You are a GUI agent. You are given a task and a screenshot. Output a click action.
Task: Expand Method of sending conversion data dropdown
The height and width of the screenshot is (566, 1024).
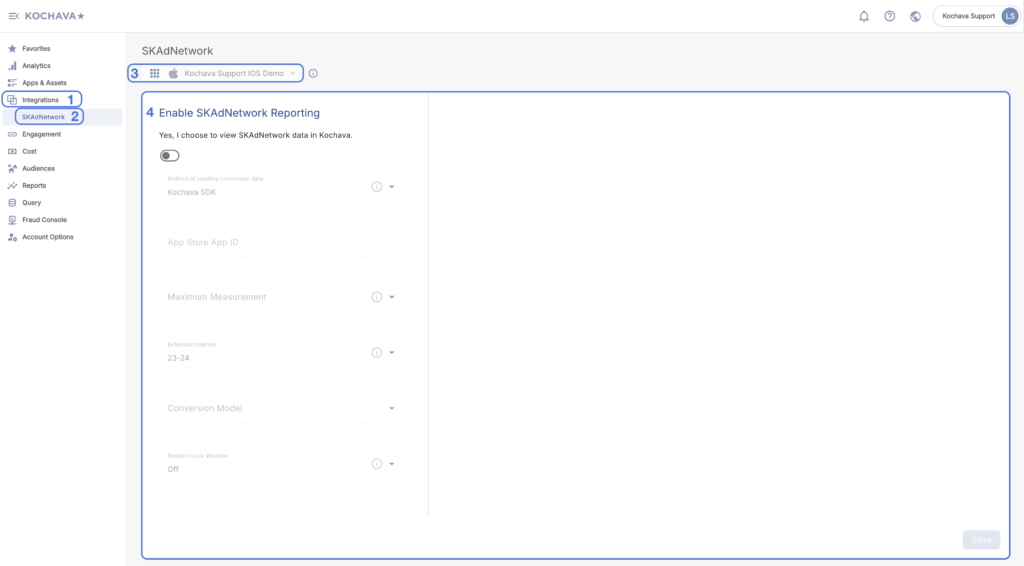392,187
